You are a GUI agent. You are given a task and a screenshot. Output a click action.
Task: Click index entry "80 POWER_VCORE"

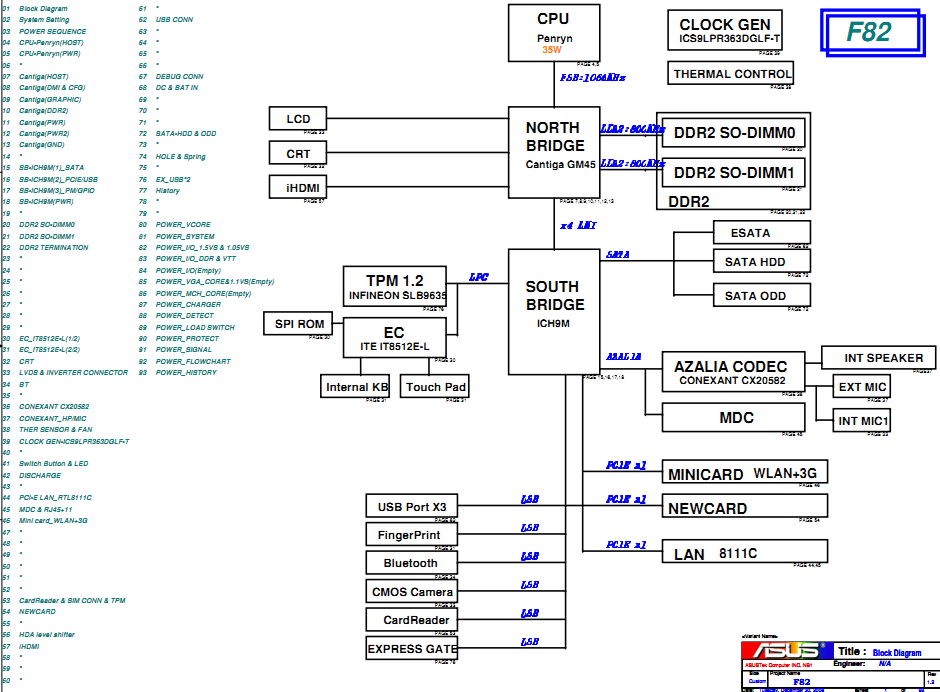[174, 225]
